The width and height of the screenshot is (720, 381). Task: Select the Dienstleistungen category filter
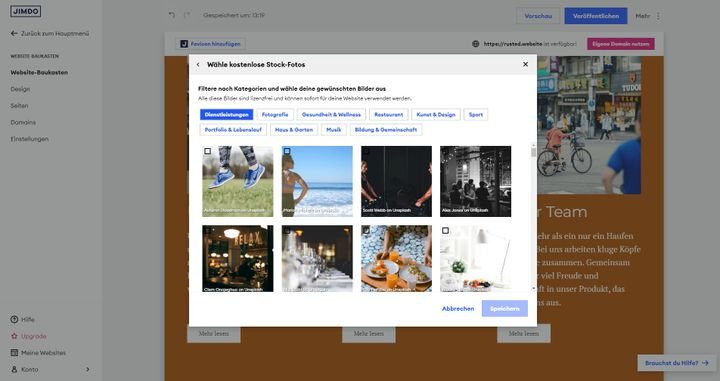(226, 115)
